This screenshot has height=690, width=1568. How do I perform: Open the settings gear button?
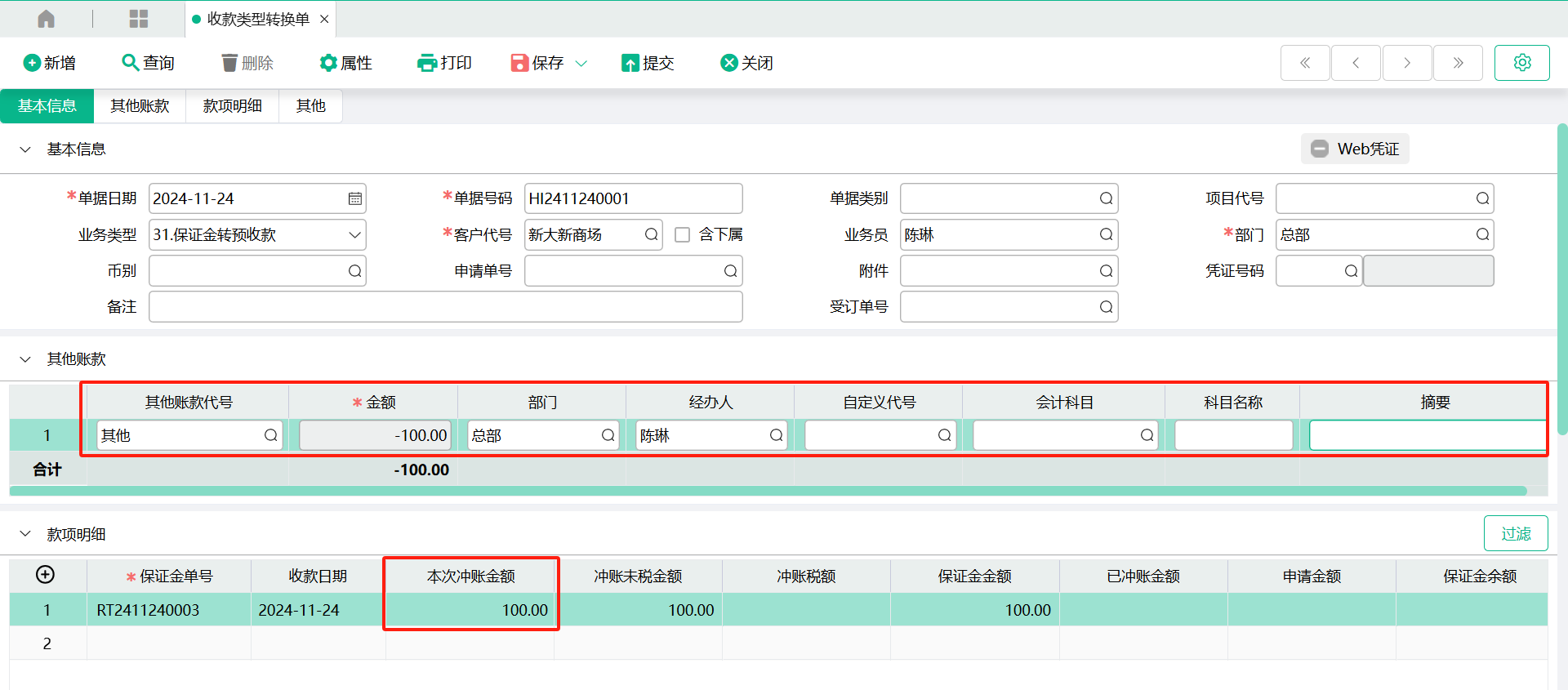(1522, 63)
